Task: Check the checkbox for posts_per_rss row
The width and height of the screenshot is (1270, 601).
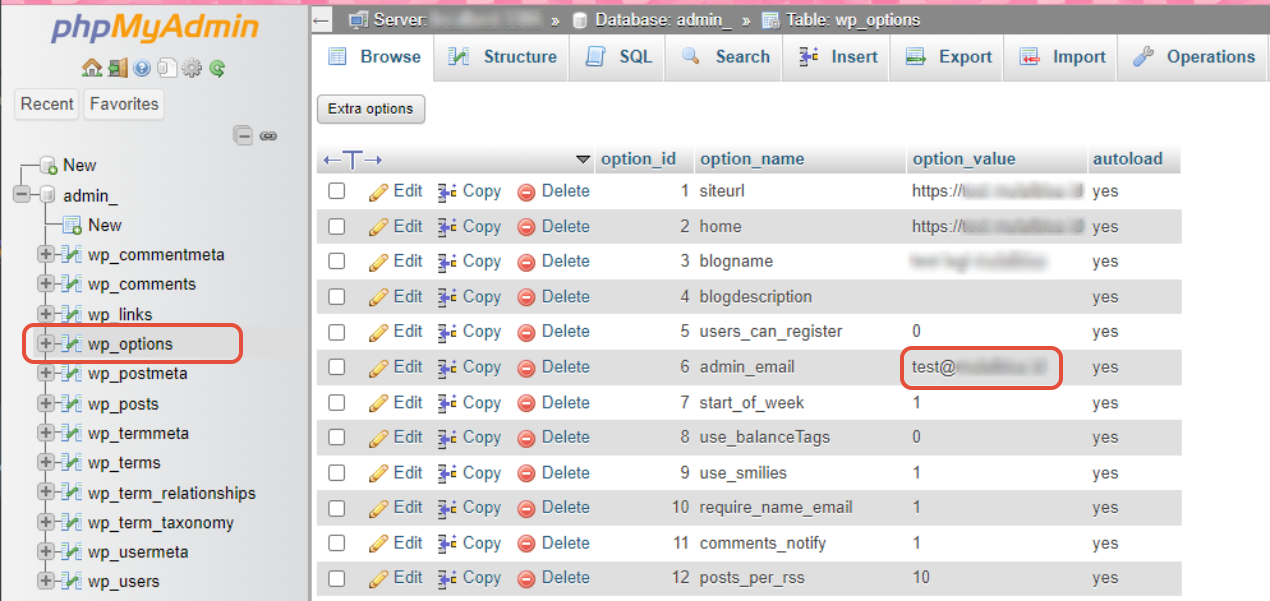Action: pos(337,578)
